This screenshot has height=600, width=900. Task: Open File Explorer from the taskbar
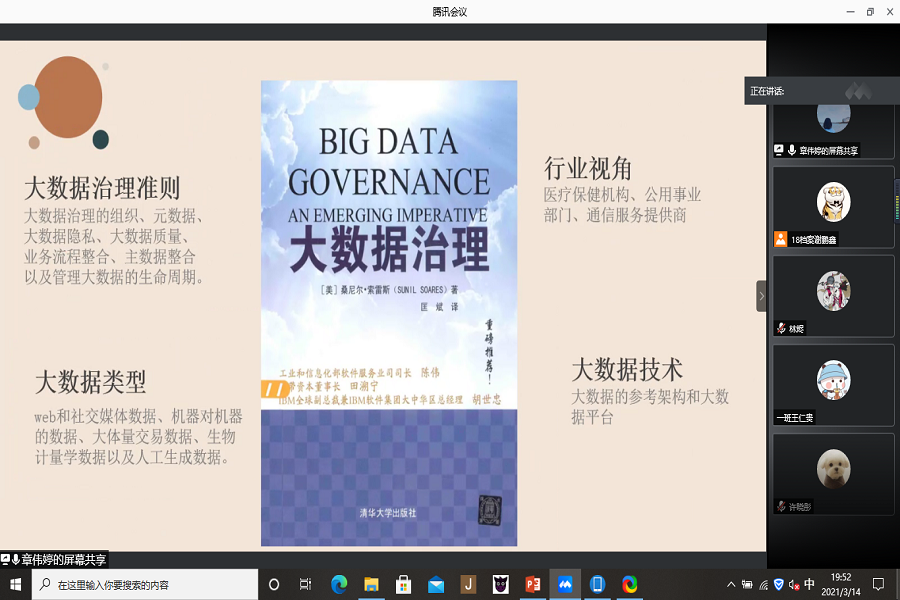point(371,584)
